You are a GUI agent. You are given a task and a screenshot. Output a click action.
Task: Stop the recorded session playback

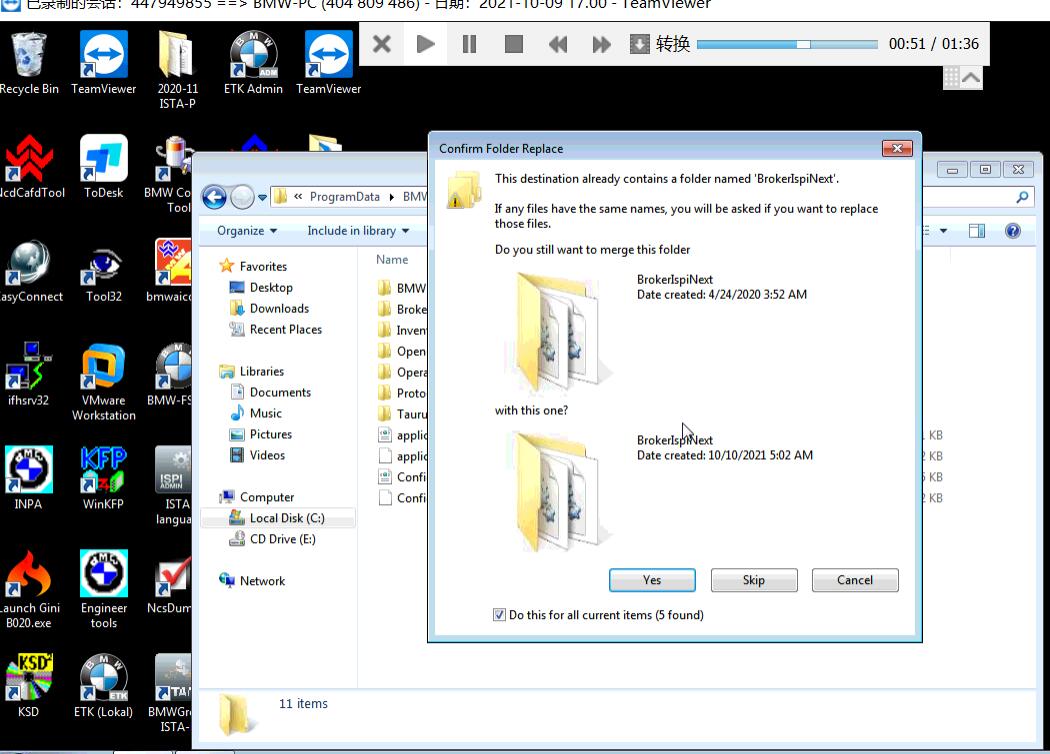point(514,44)
